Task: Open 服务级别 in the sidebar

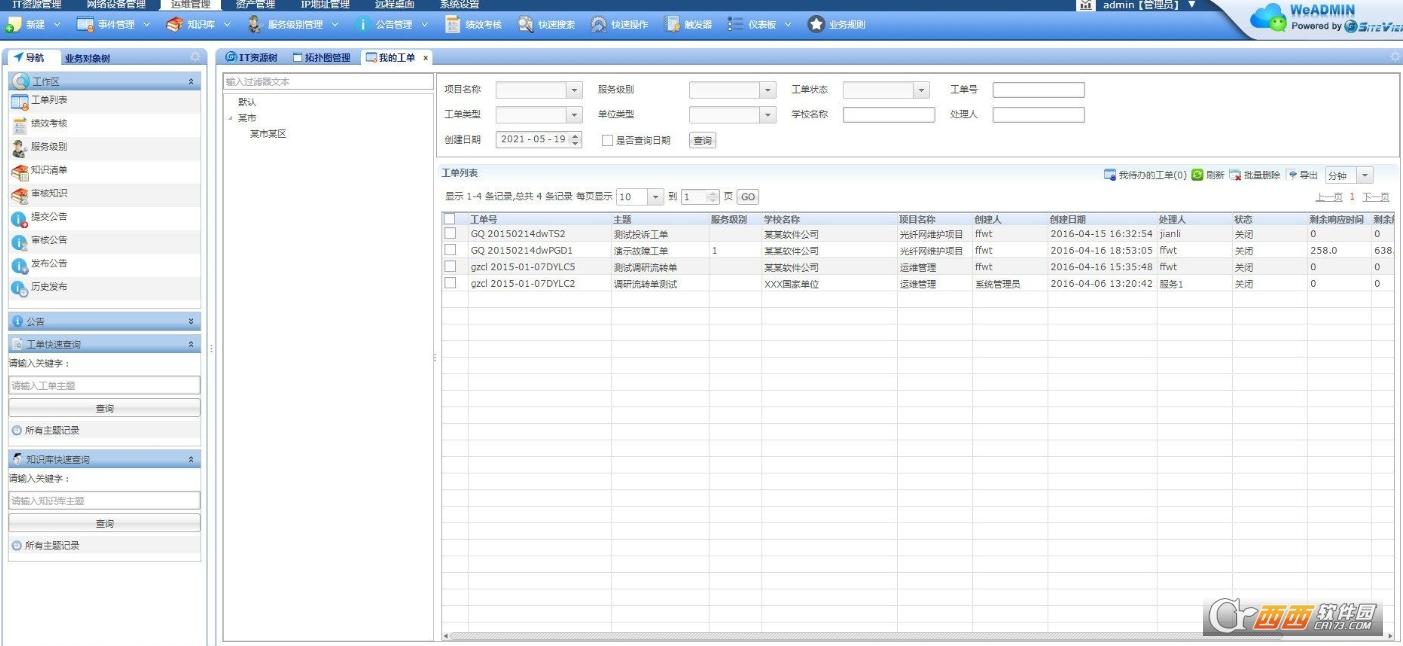Action: click(x=105, y=147)
